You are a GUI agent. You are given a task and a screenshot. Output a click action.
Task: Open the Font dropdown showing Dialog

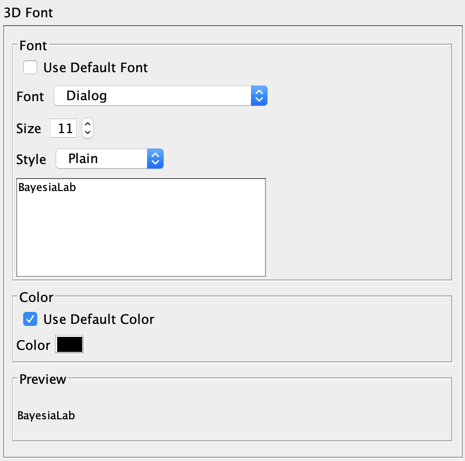[160, 96]
